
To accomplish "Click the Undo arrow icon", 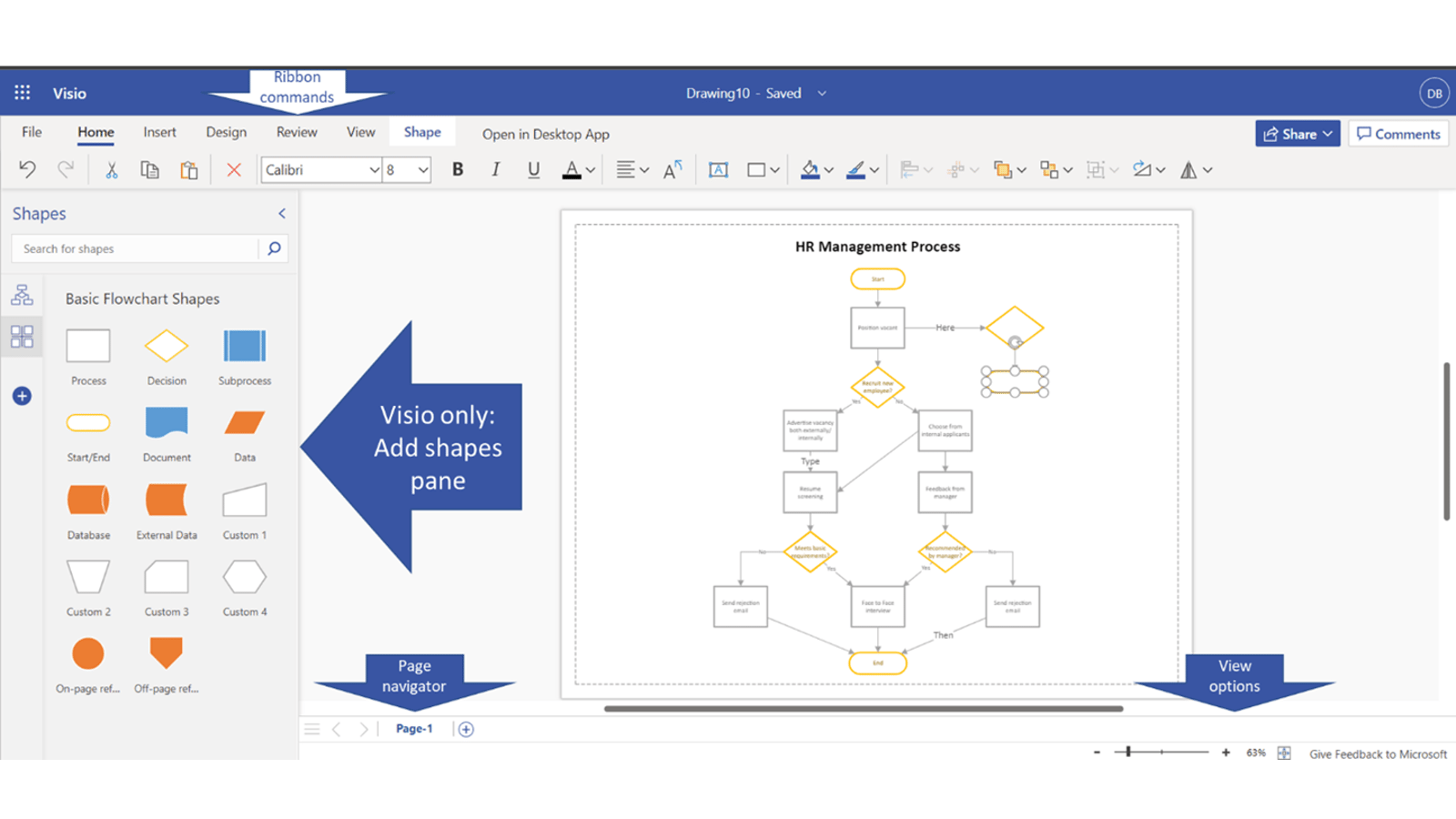I will tap(27, 169).
